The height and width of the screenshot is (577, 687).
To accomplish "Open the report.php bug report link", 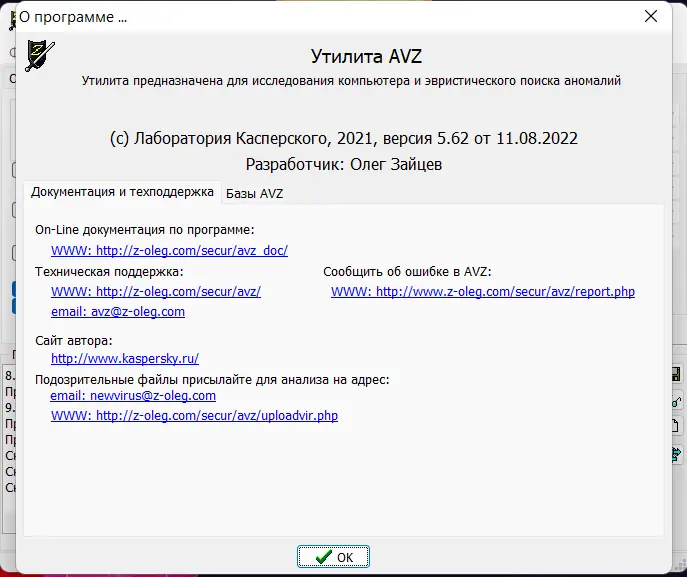I will point(483,292).
